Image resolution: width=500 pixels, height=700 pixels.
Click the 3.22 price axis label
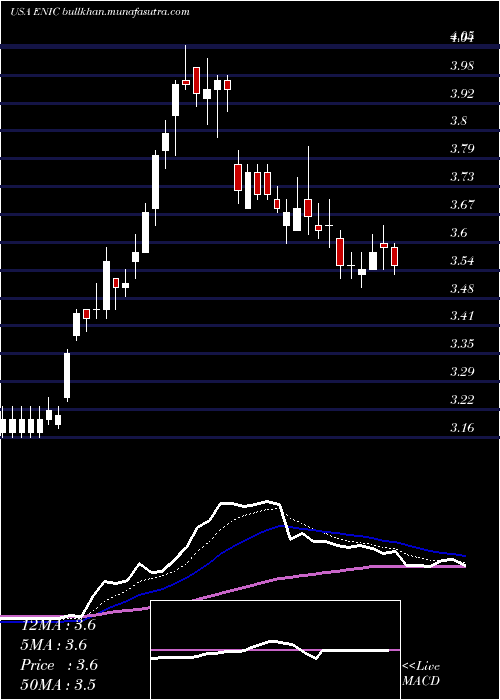point(462,399)
